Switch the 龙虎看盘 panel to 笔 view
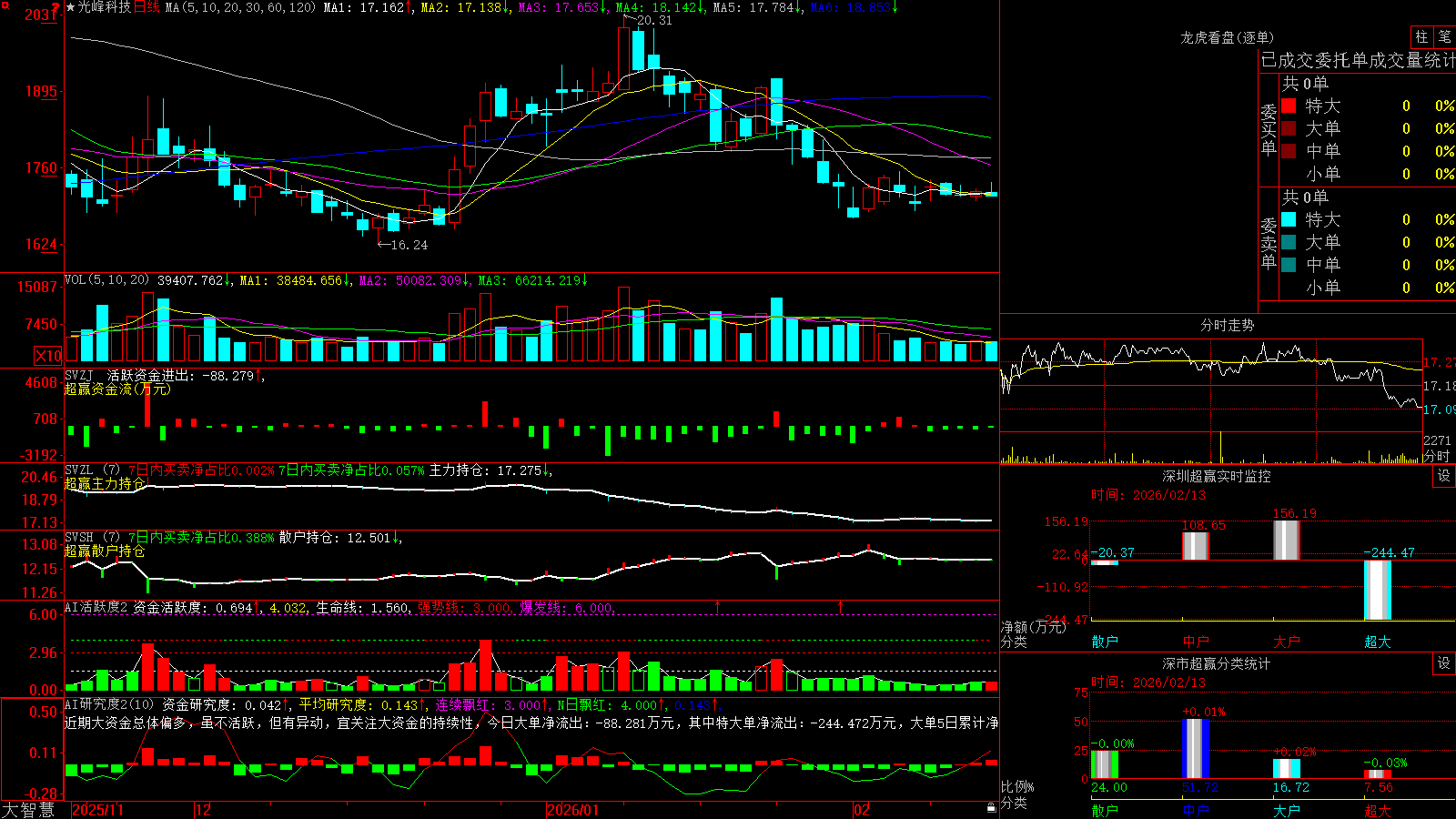The height and width of the screenshot is (819, 1456). (1444, 36)
